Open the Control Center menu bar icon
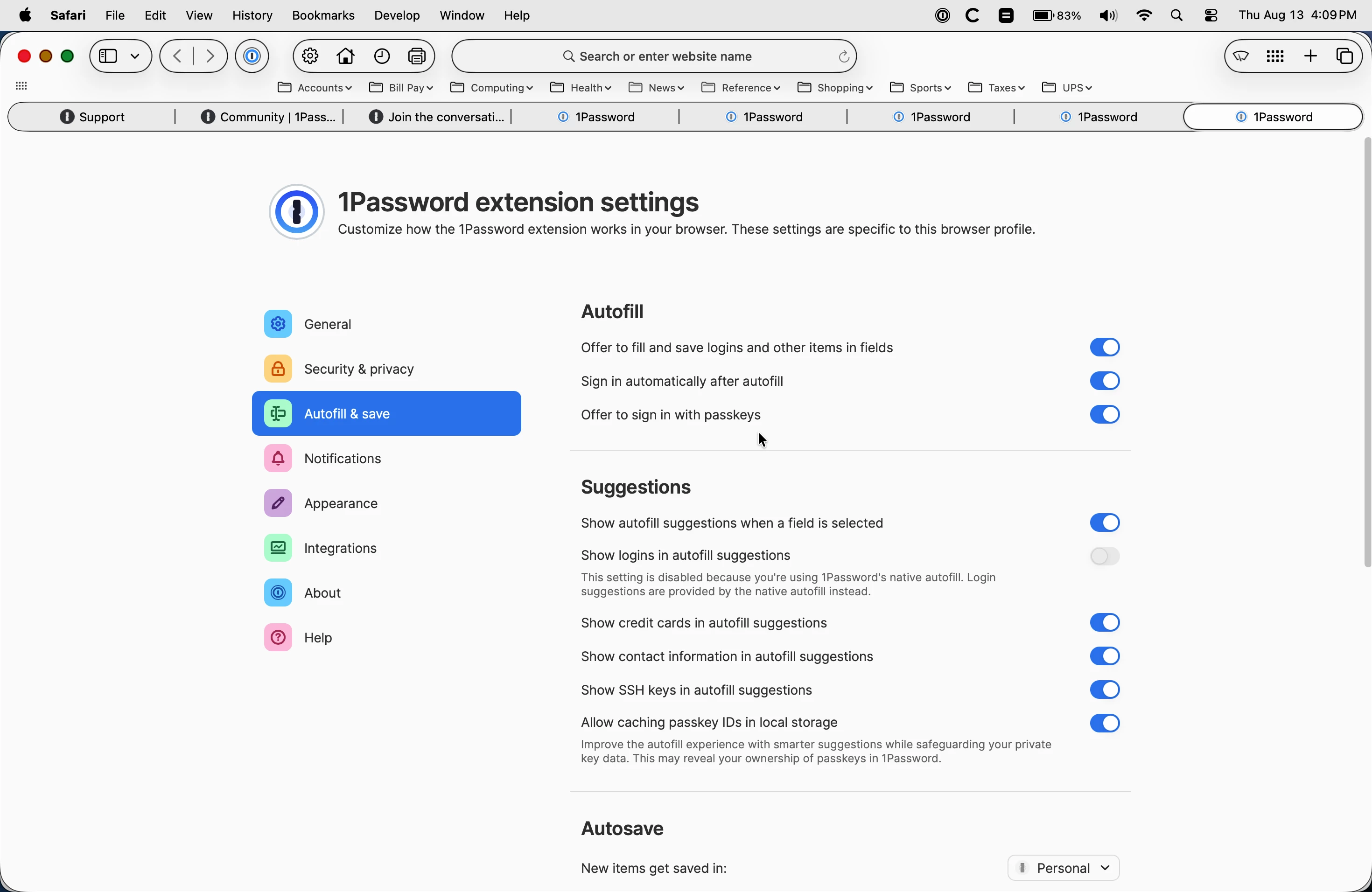Image resolution: width=1372 pixels, height=892 pixels. pyautogui.click(x=1211, y=15)
